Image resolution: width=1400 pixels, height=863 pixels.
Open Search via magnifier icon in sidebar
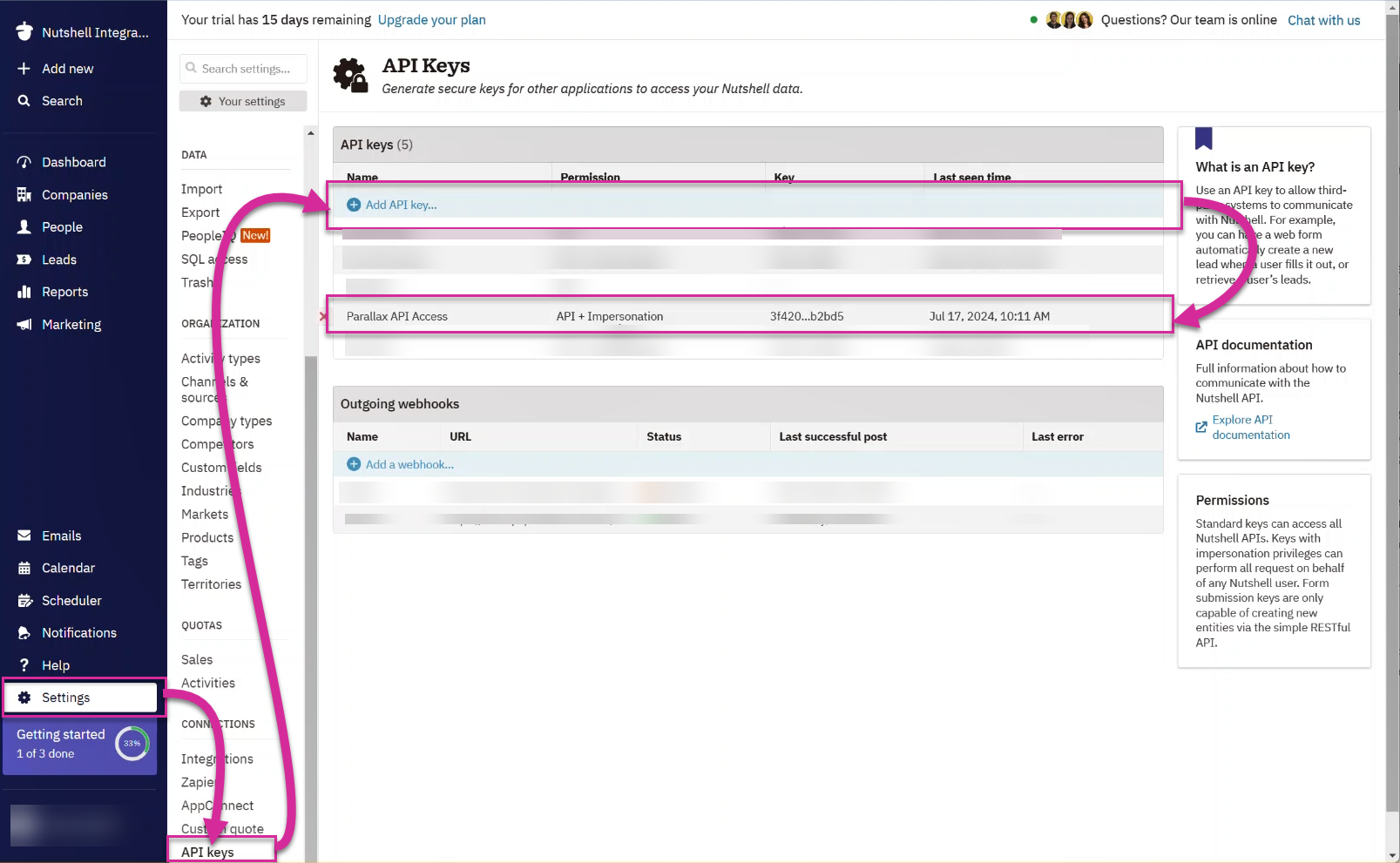[24, 101]
